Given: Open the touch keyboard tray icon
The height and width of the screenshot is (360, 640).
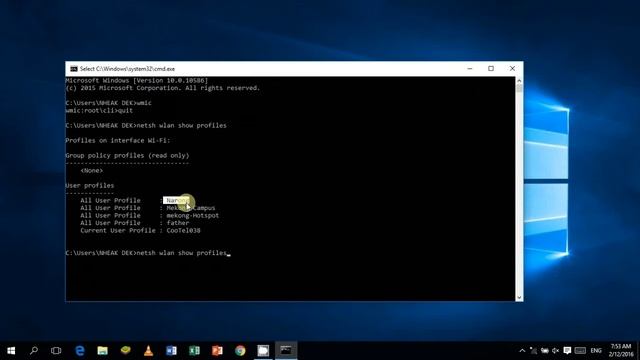Looking at the screenshot, I should (x=580, y=351).
